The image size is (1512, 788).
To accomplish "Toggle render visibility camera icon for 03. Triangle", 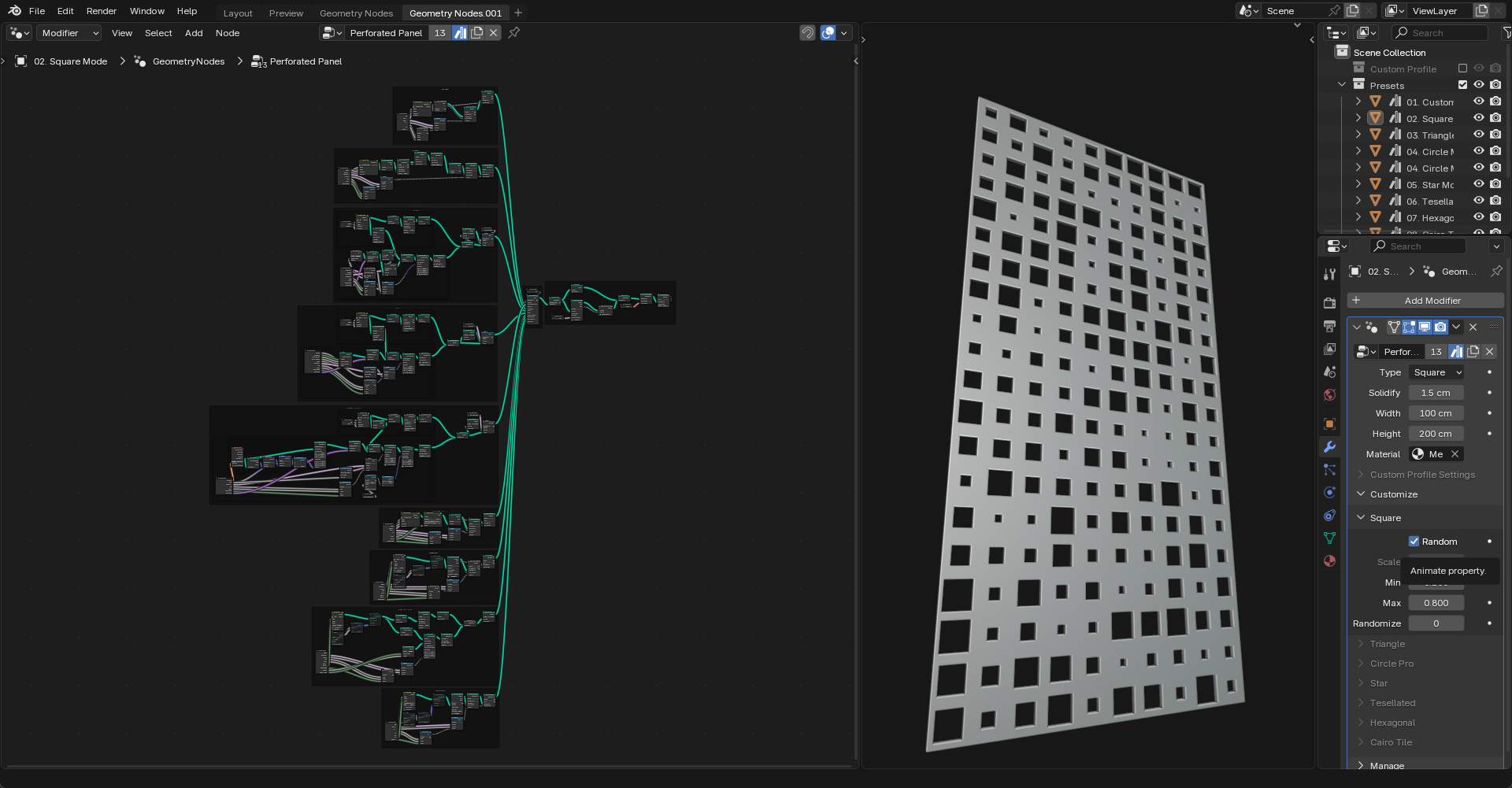I will [1495, 134].
